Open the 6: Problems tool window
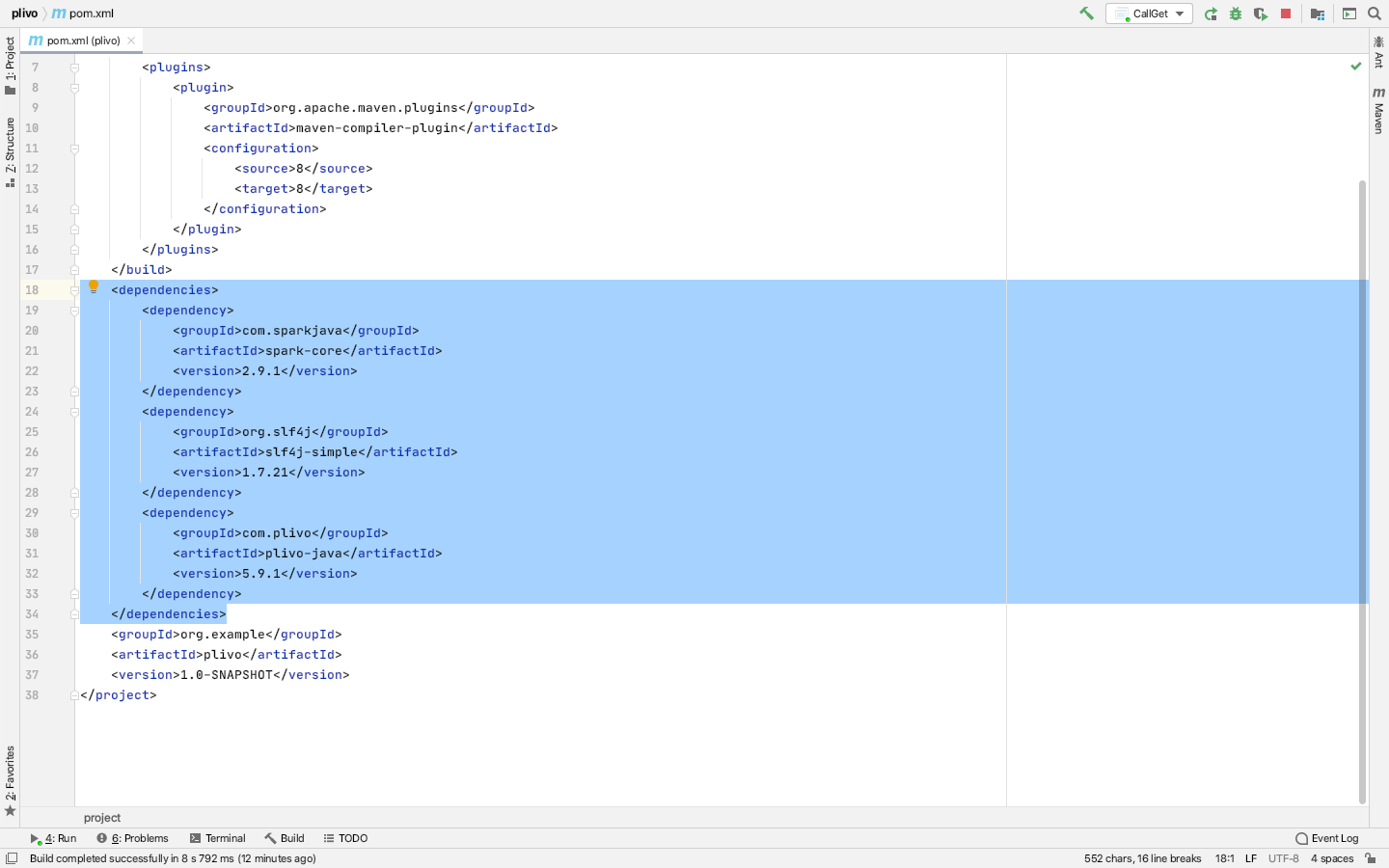 point(132,838)
